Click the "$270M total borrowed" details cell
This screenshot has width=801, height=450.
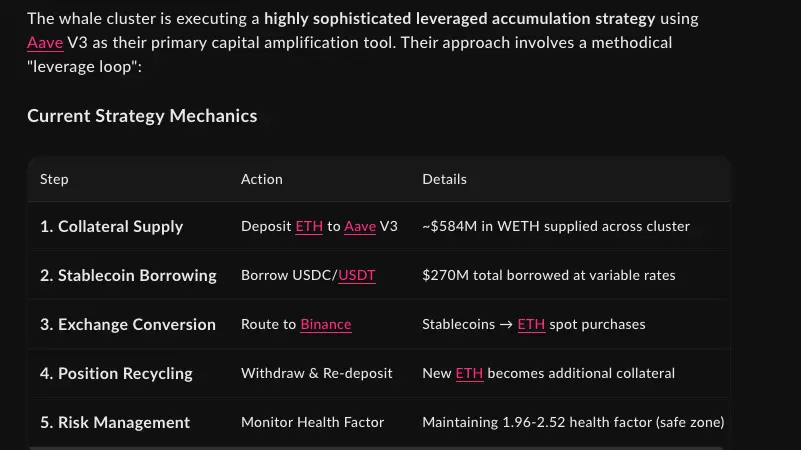[x=548, y=275]
